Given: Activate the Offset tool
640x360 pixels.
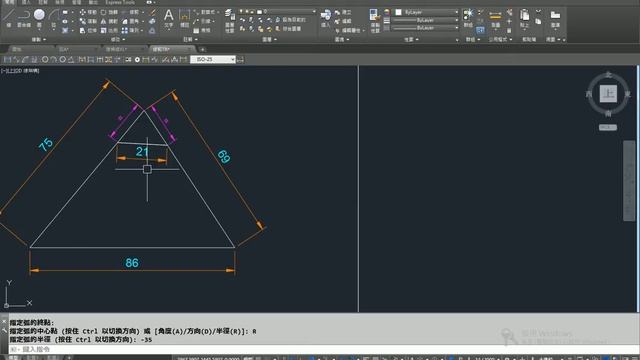Looking at the screenshot, I should pyautogui.click(x=152, y=31).
